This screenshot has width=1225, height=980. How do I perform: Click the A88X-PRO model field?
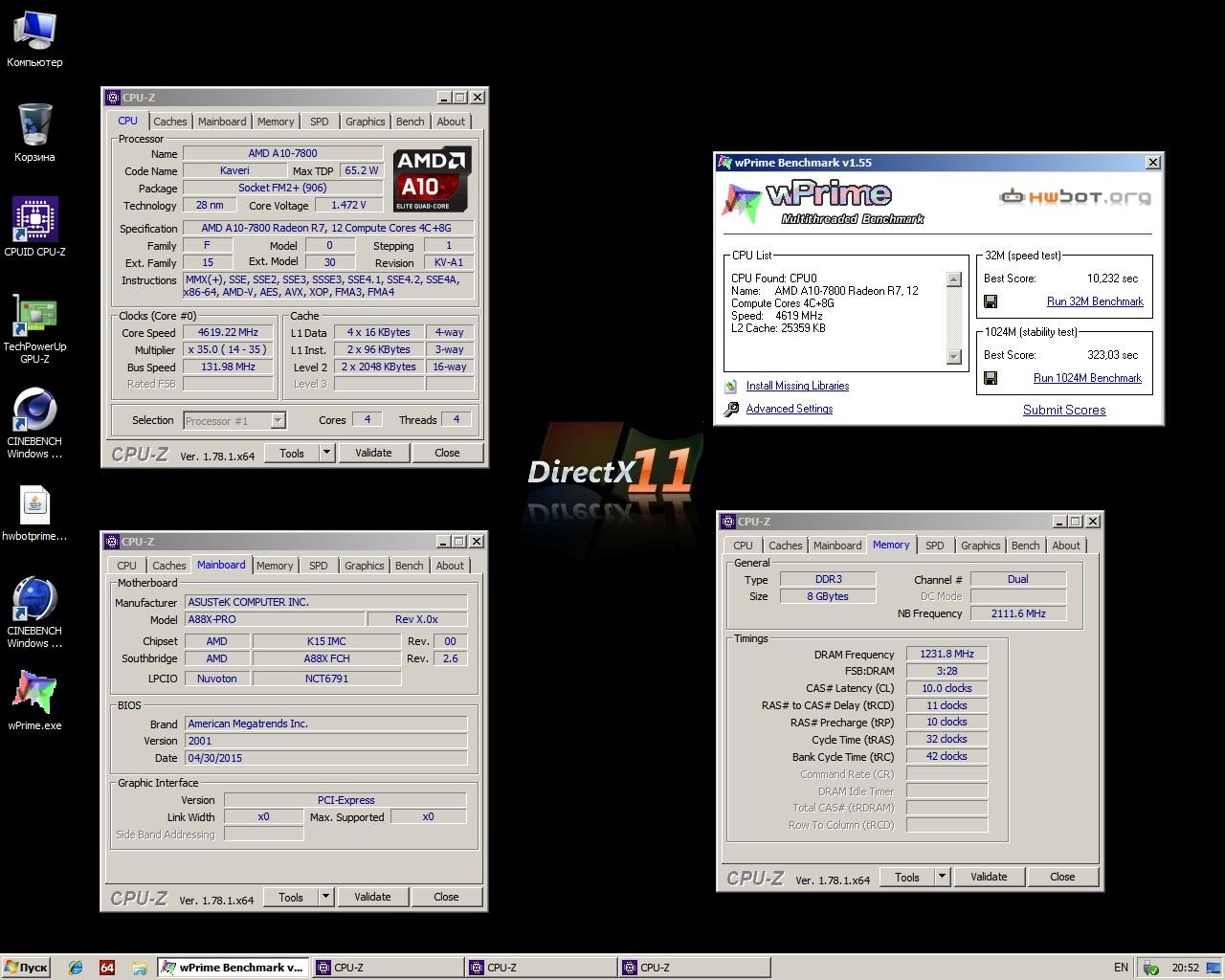(274, 619)
